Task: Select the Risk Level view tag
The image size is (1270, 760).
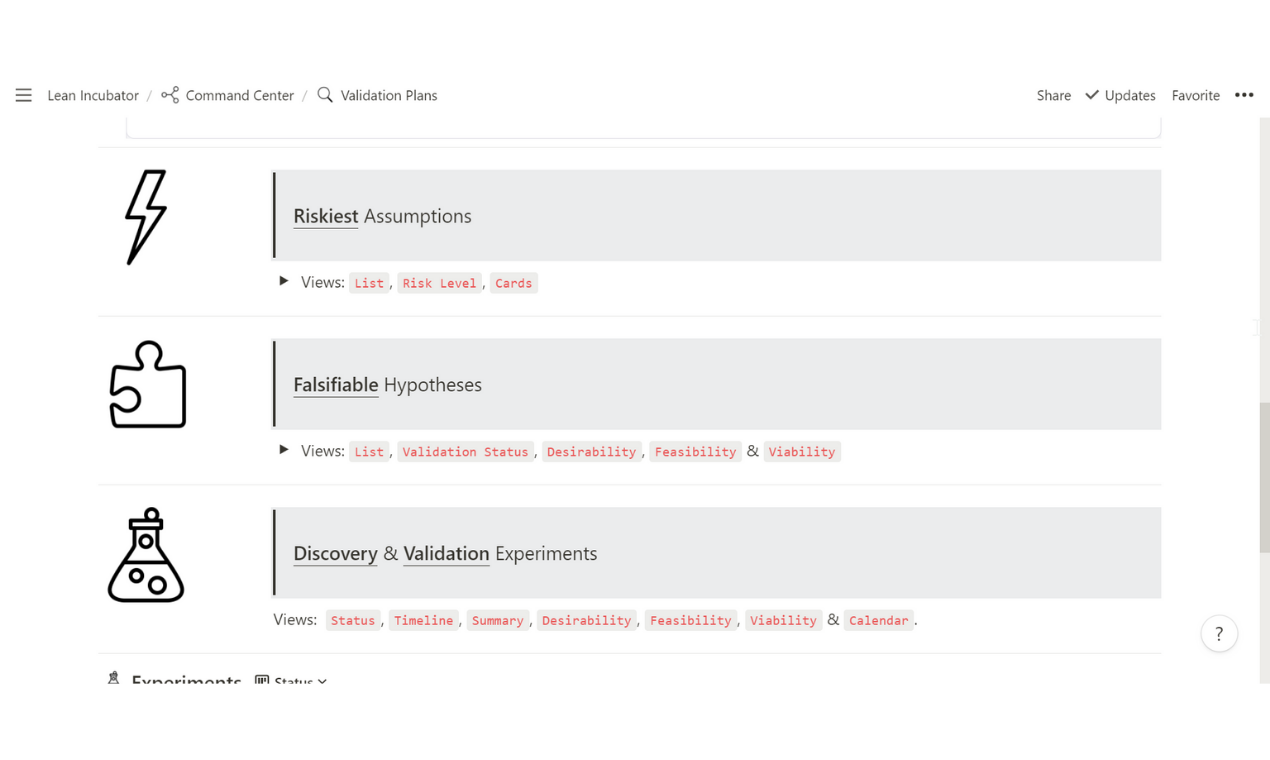Action: [x=439, y=283]
